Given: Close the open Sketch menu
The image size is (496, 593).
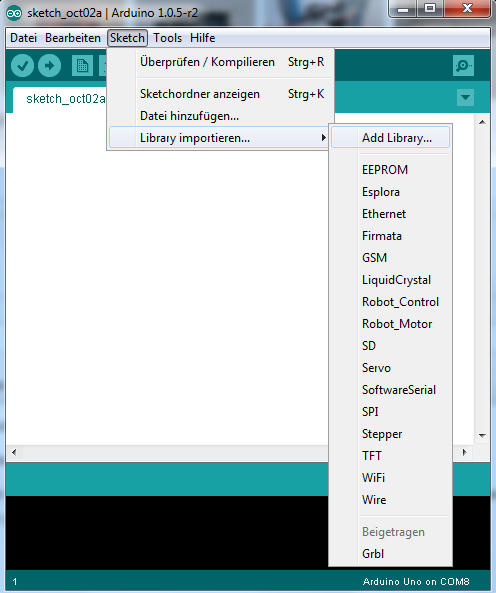Looking at the screenshot, I should point(127,38).
